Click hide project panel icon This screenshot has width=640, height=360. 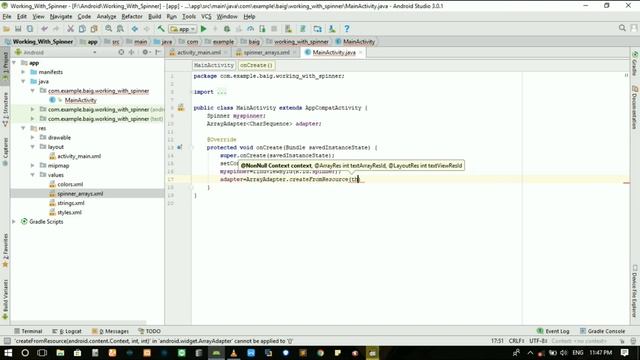tap(158, 52)
